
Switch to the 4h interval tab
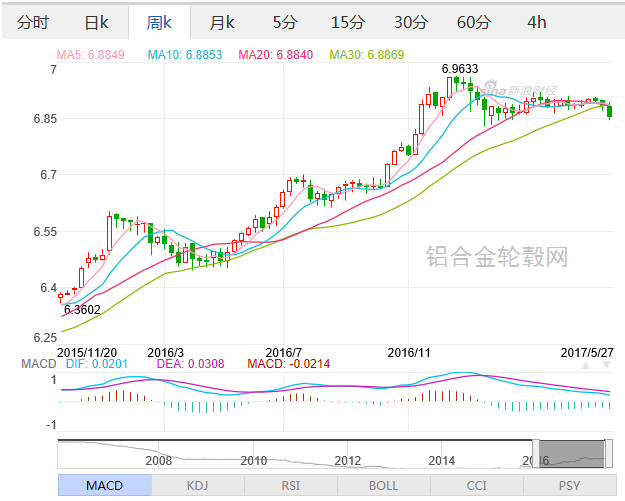(x=537, y=22)
